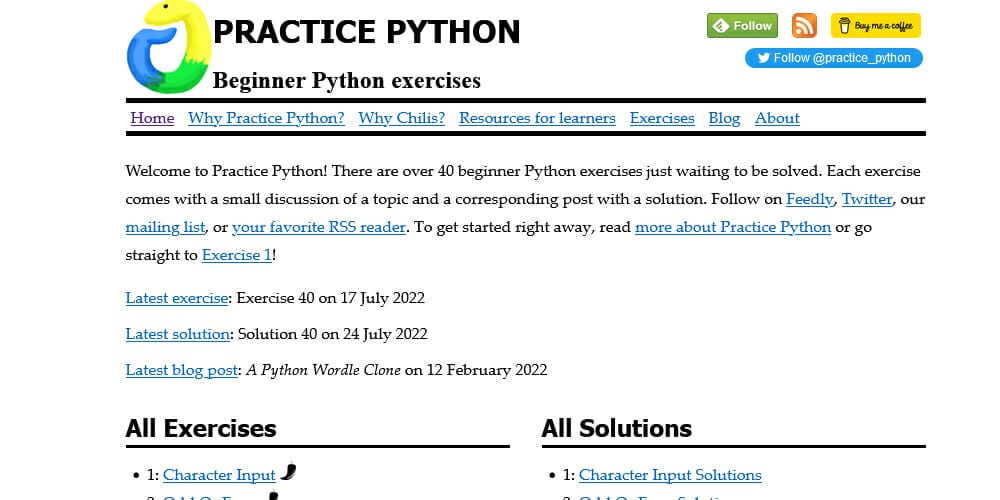Click the chili icon beside Character Input
The height and width of the screenshot is (500, 1000).
[x=288, y=471]
